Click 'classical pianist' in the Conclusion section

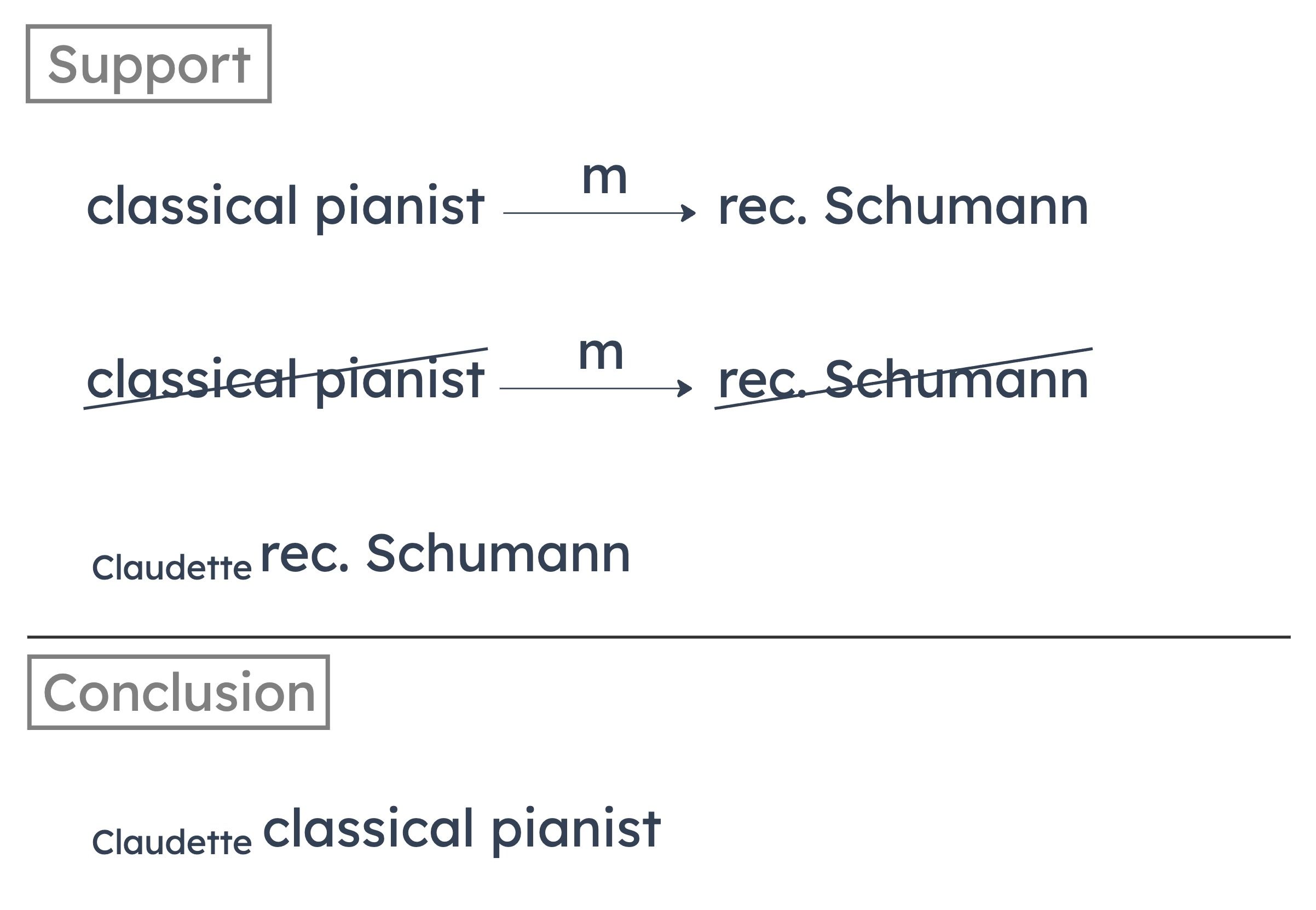(x=461, y=829)
